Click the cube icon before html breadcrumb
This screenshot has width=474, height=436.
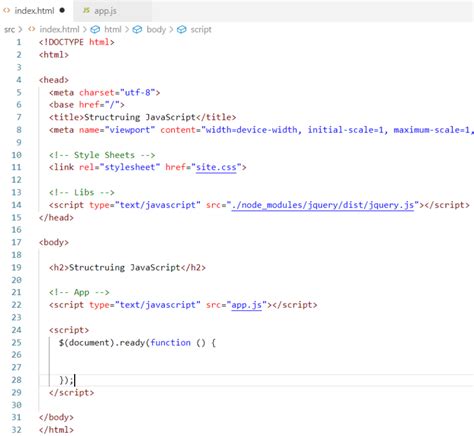pyautogui.click(x=95, y=29)
